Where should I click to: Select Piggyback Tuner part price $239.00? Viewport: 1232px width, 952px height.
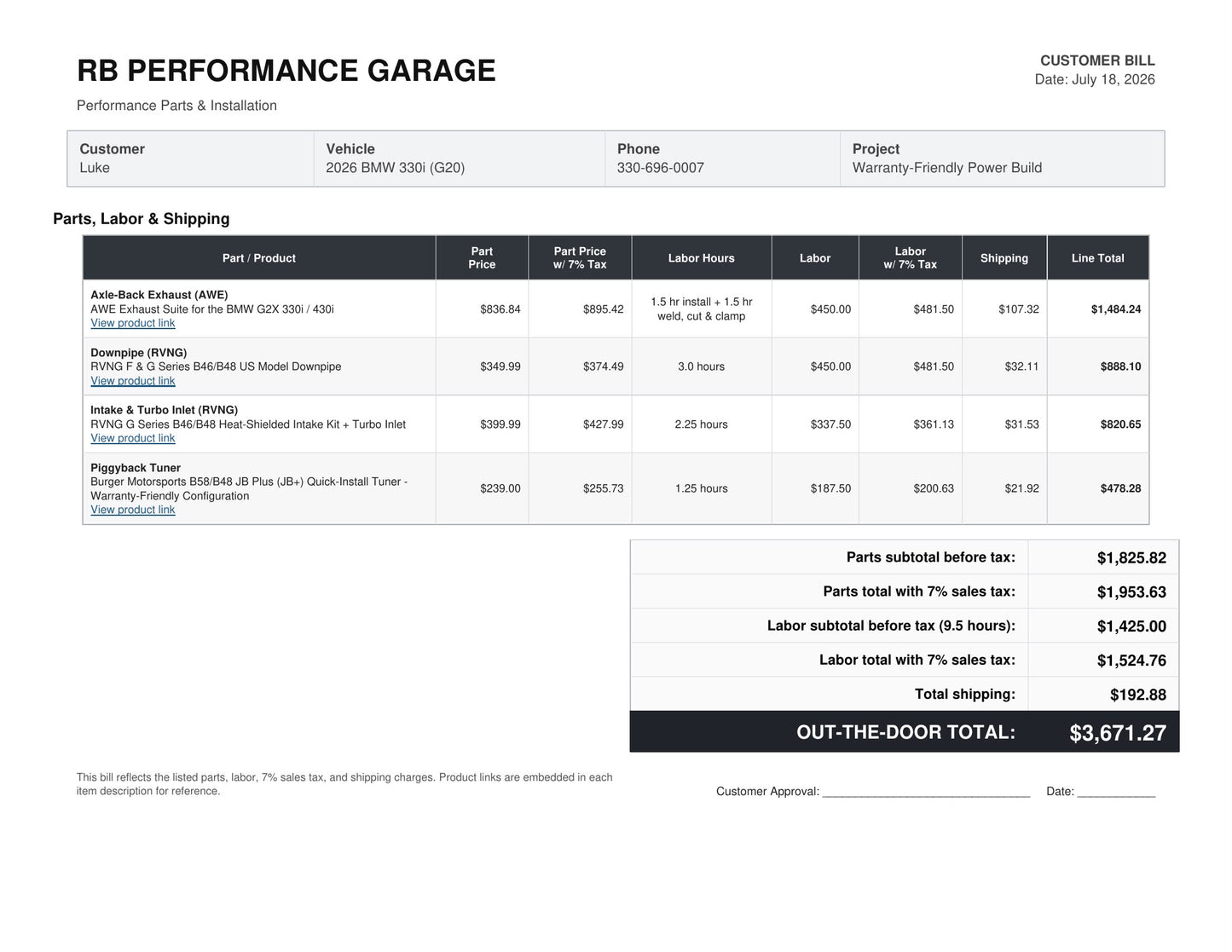tap(500, 488)
